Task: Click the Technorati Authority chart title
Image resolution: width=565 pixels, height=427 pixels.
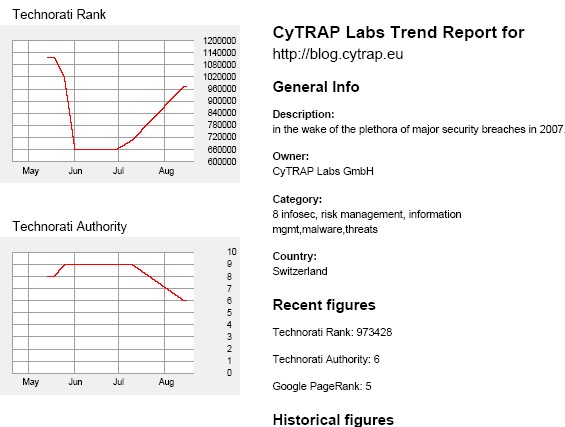Action: tap(70, 227)
